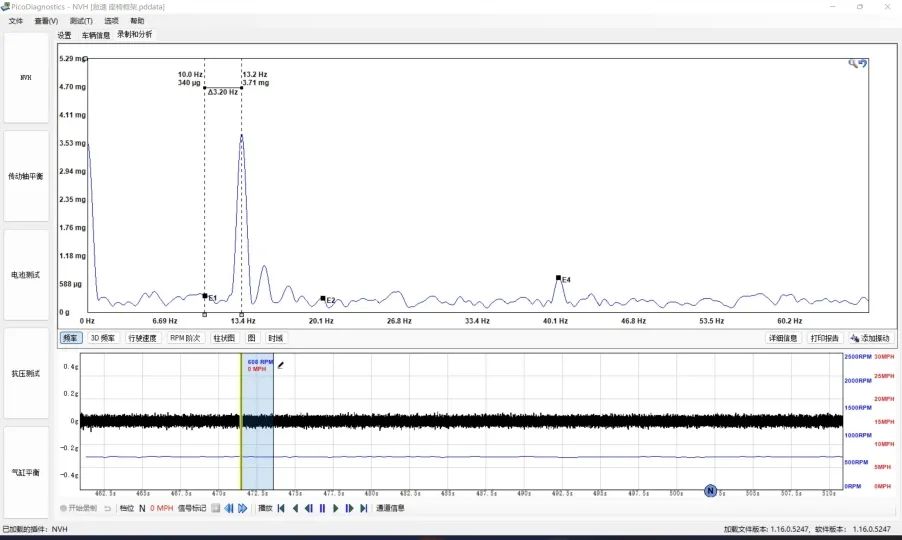This screenshot has height=540, width=902.
Task: Open 通道信息 channel info
Action: pyautogui.click(x=390, y=508)
